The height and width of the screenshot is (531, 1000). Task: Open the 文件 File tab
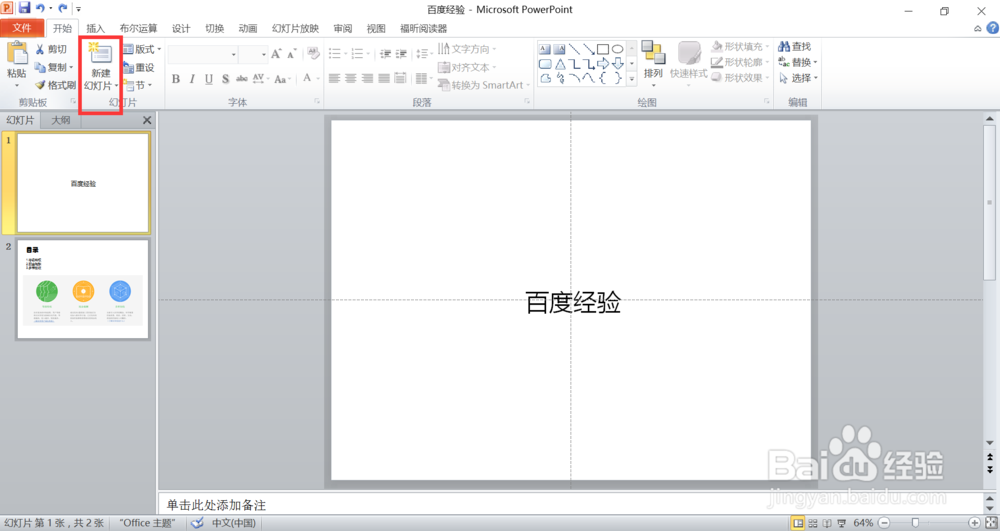(22, 28)
